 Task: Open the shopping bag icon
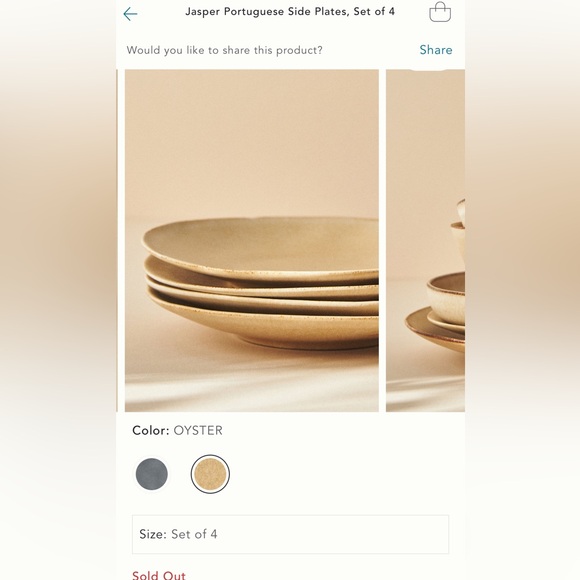440,12
